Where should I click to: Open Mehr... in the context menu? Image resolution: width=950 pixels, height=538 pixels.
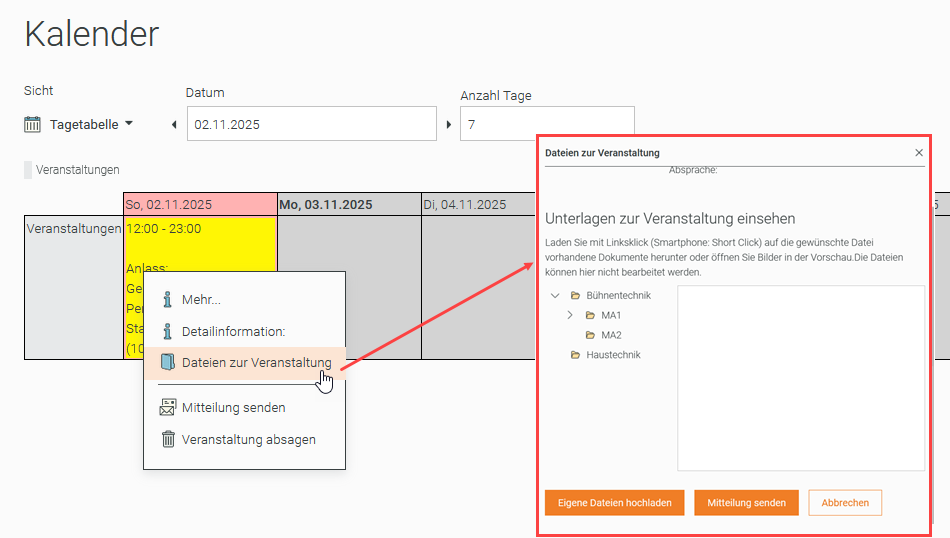(201, 299)
